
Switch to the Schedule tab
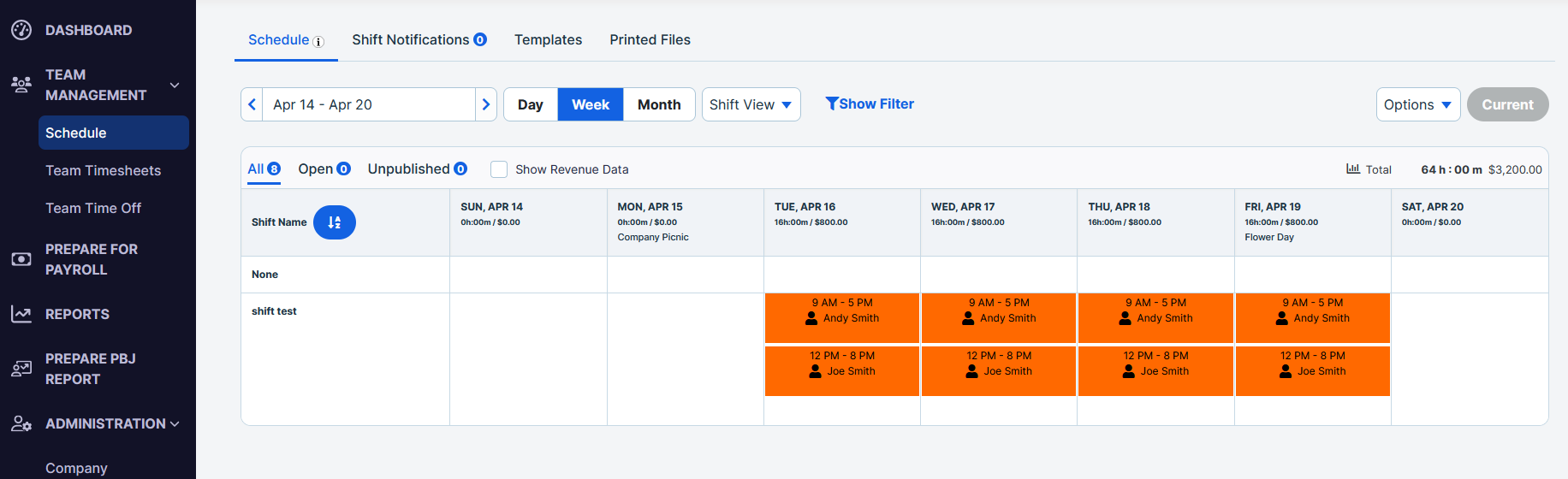[286, 40]
